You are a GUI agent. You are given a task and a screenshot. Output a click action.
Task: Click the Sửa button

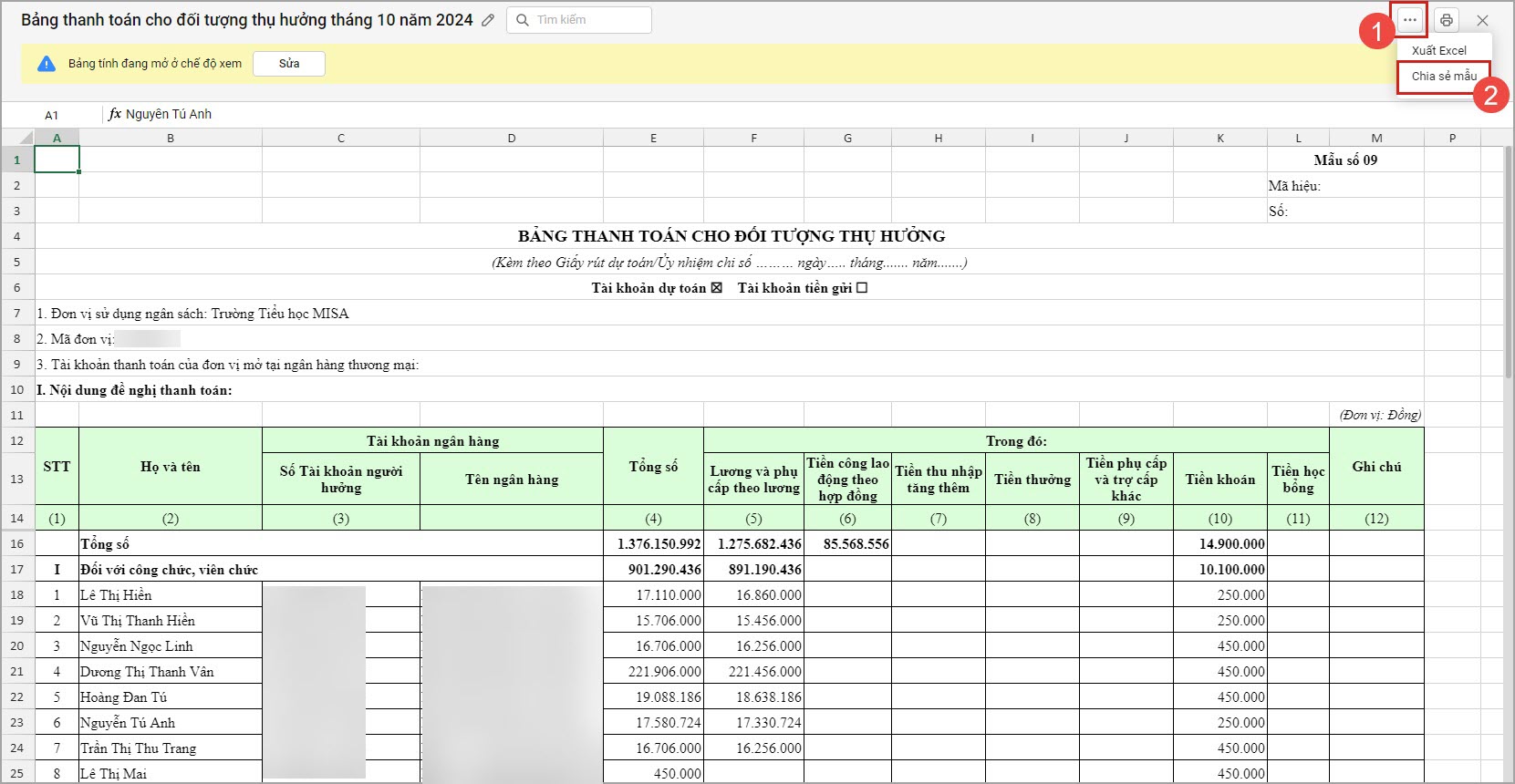(x=289, y=64)
